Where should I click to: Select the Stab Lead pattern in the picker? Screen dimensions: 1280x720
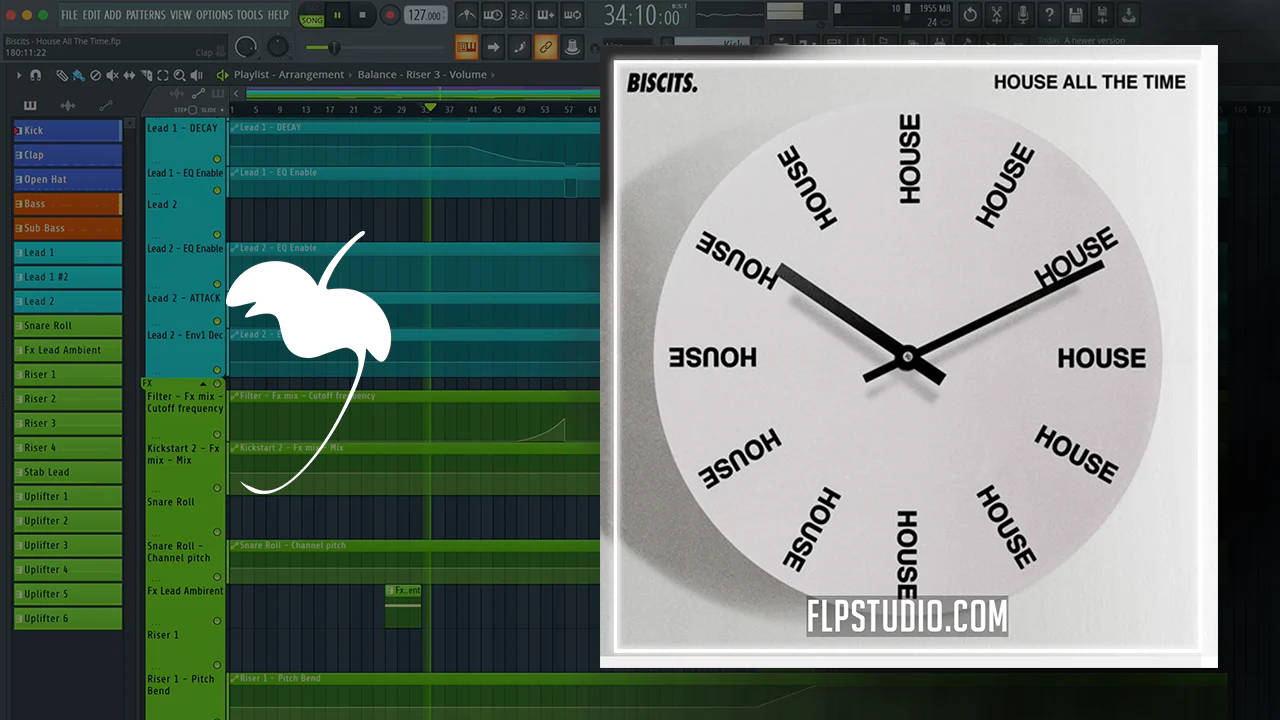tap(68, 472)
